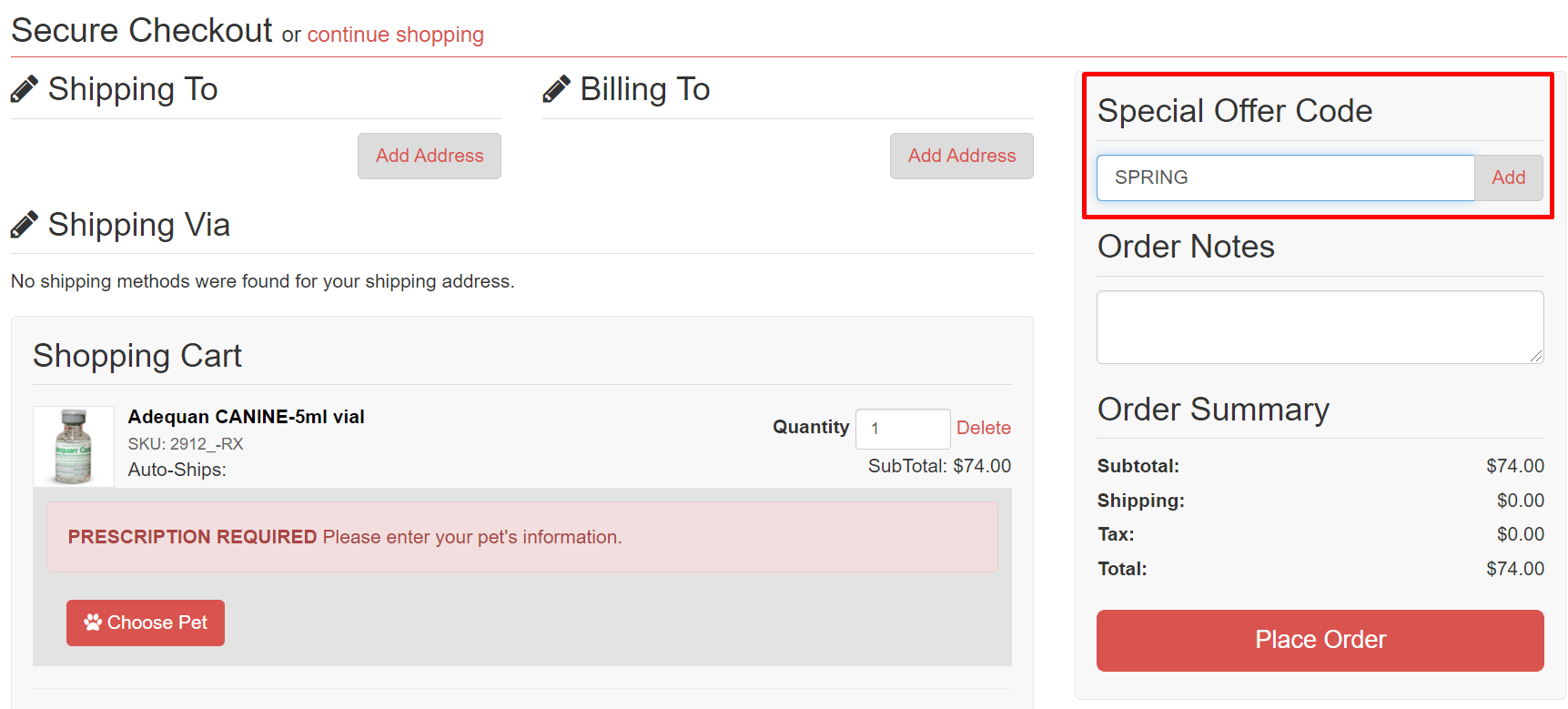
Task: Click the Auto-Ships label
Action: 177,470
